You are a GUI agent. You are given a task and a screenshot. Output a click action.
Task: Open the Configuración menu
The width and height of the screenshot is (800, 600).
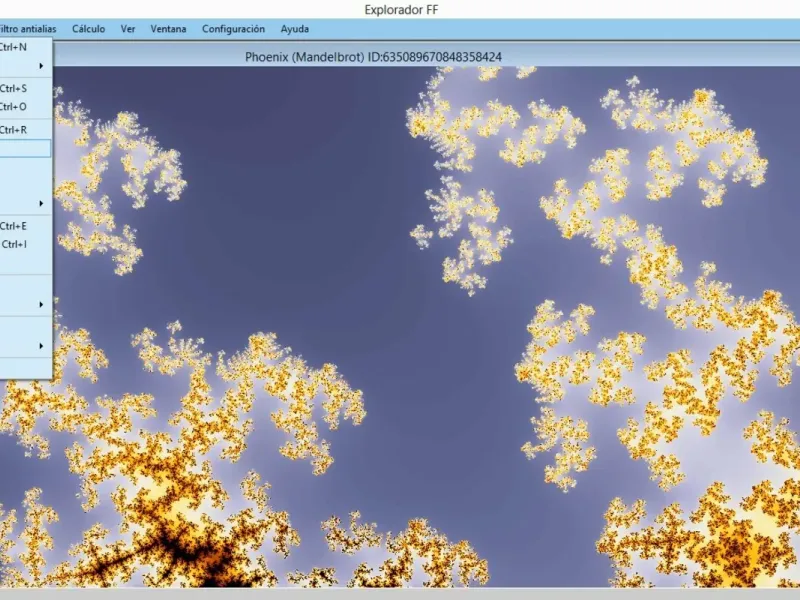(x=233, y=29)
